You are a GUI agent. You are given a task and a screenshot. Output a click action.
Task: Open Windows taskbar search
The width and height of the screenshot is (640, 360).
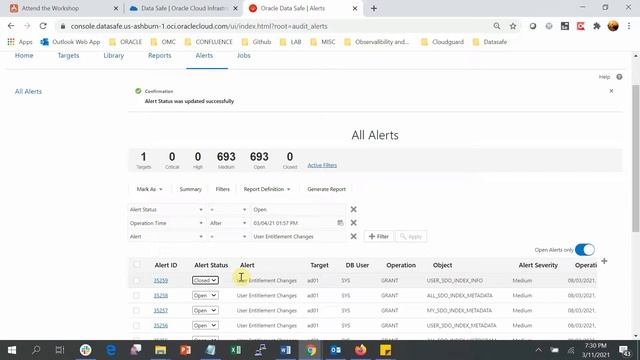(x=36, y=350)
